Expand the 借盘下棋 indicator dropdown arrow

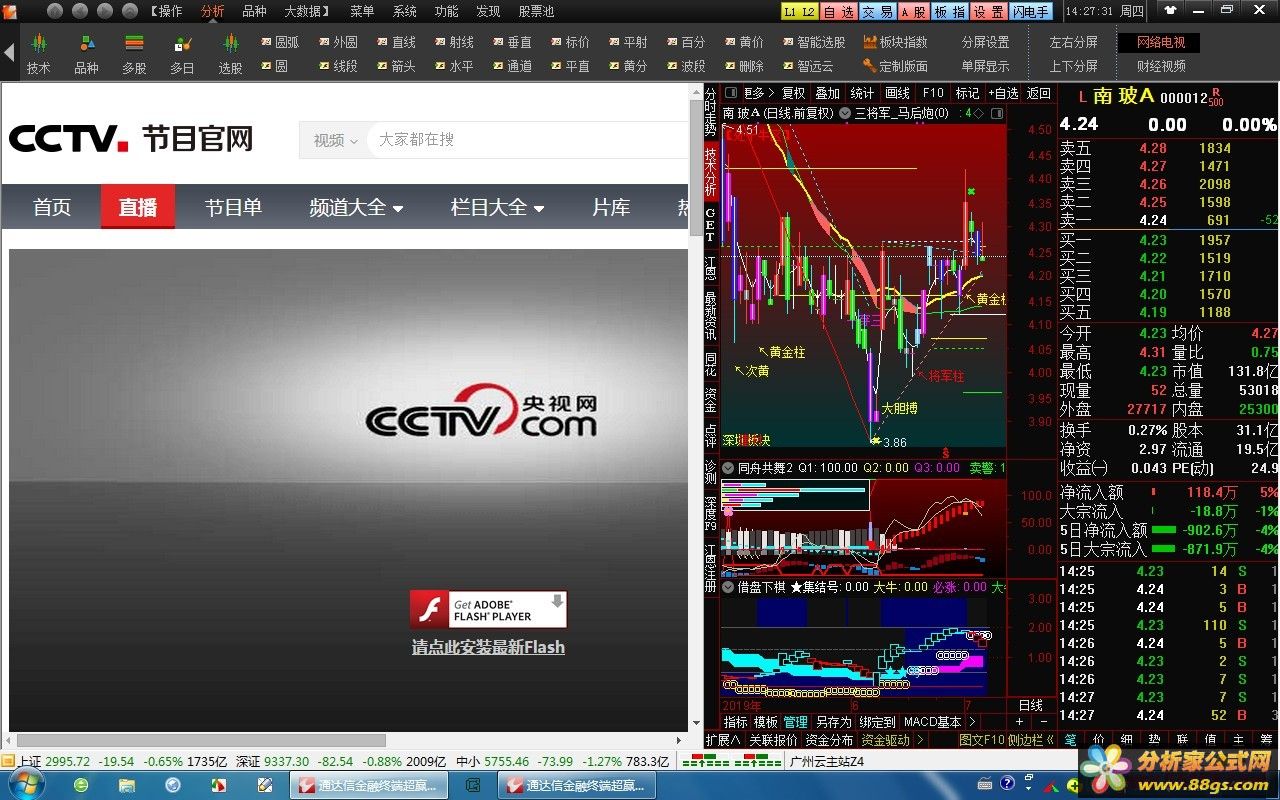[x=728, y=587]
